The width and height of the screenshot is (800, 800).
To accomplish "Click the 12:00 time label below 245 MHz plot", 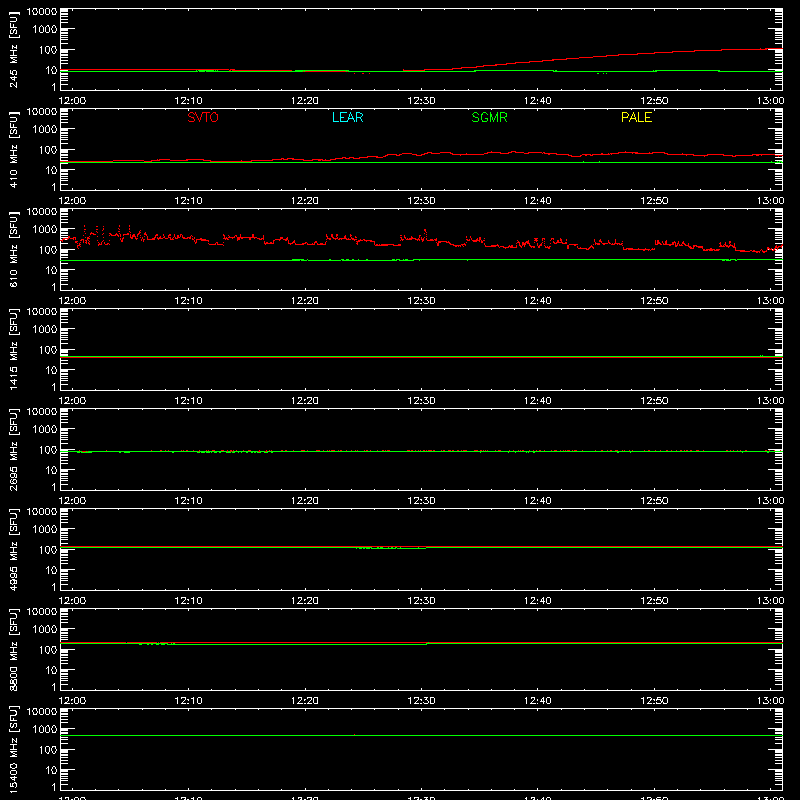I will tap(72, 101).
